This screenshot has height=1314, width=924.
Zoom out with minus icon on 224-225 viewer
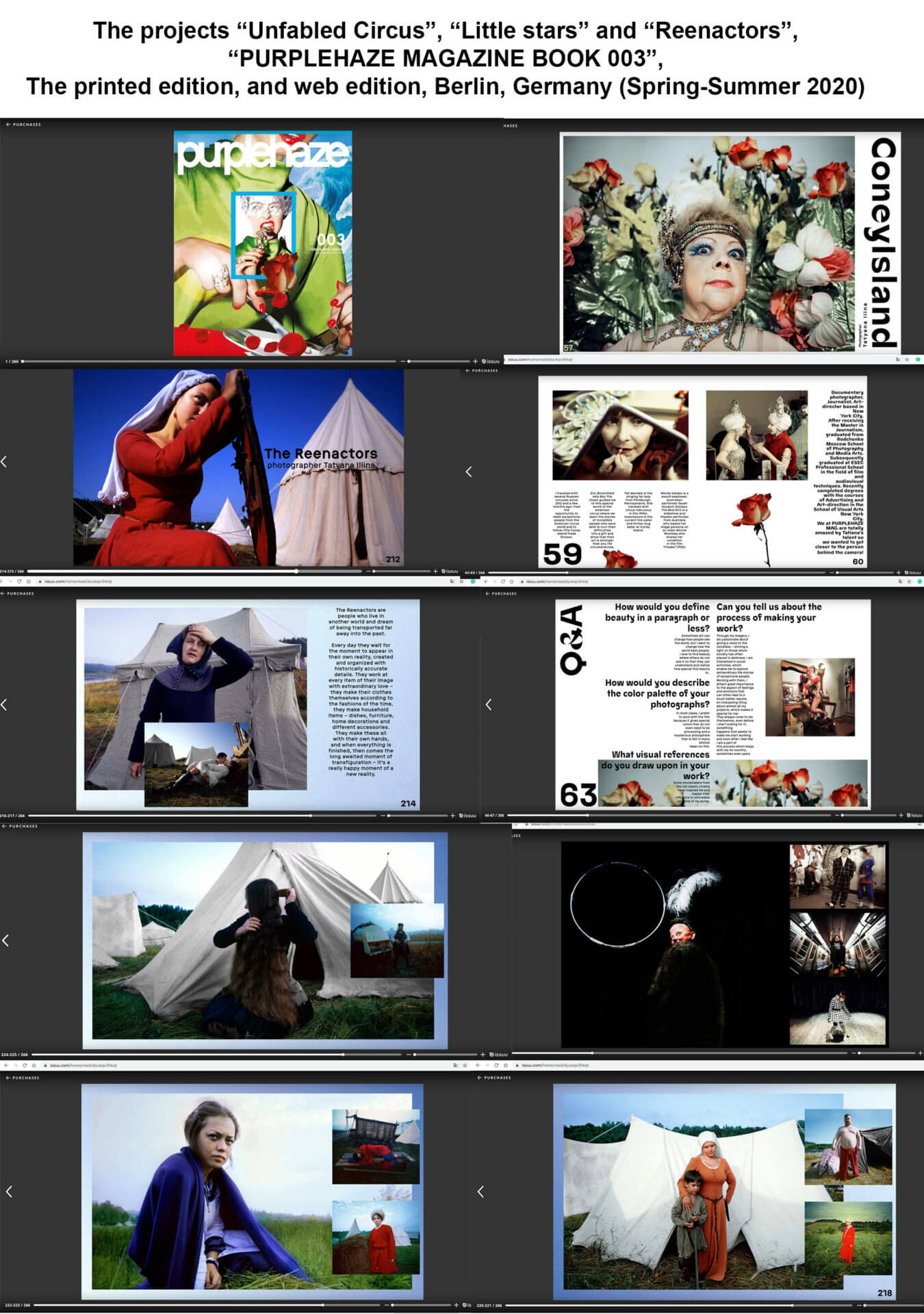(x=409, y=1054)
